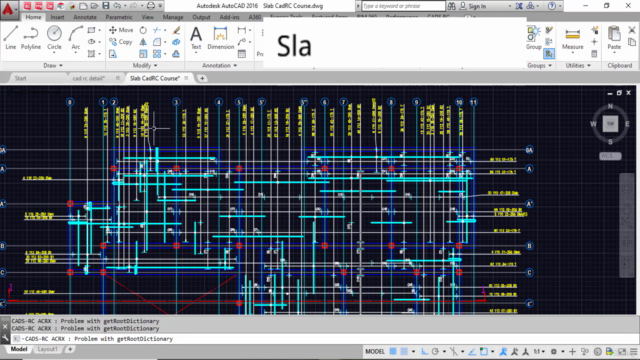Switch to the Annotate ribbon tab
The width and height of the screenshot is (640, 360).
point(85,17)
